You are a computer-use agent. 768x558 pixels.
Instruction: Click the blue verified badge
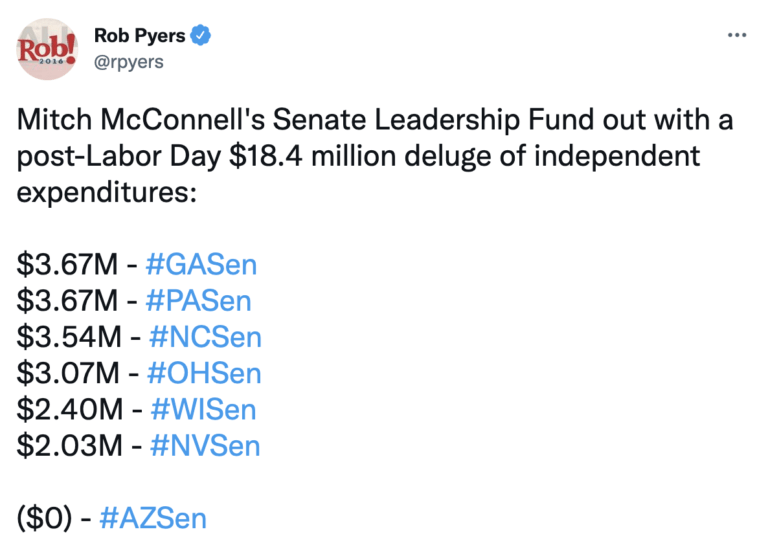pos(202,36)
